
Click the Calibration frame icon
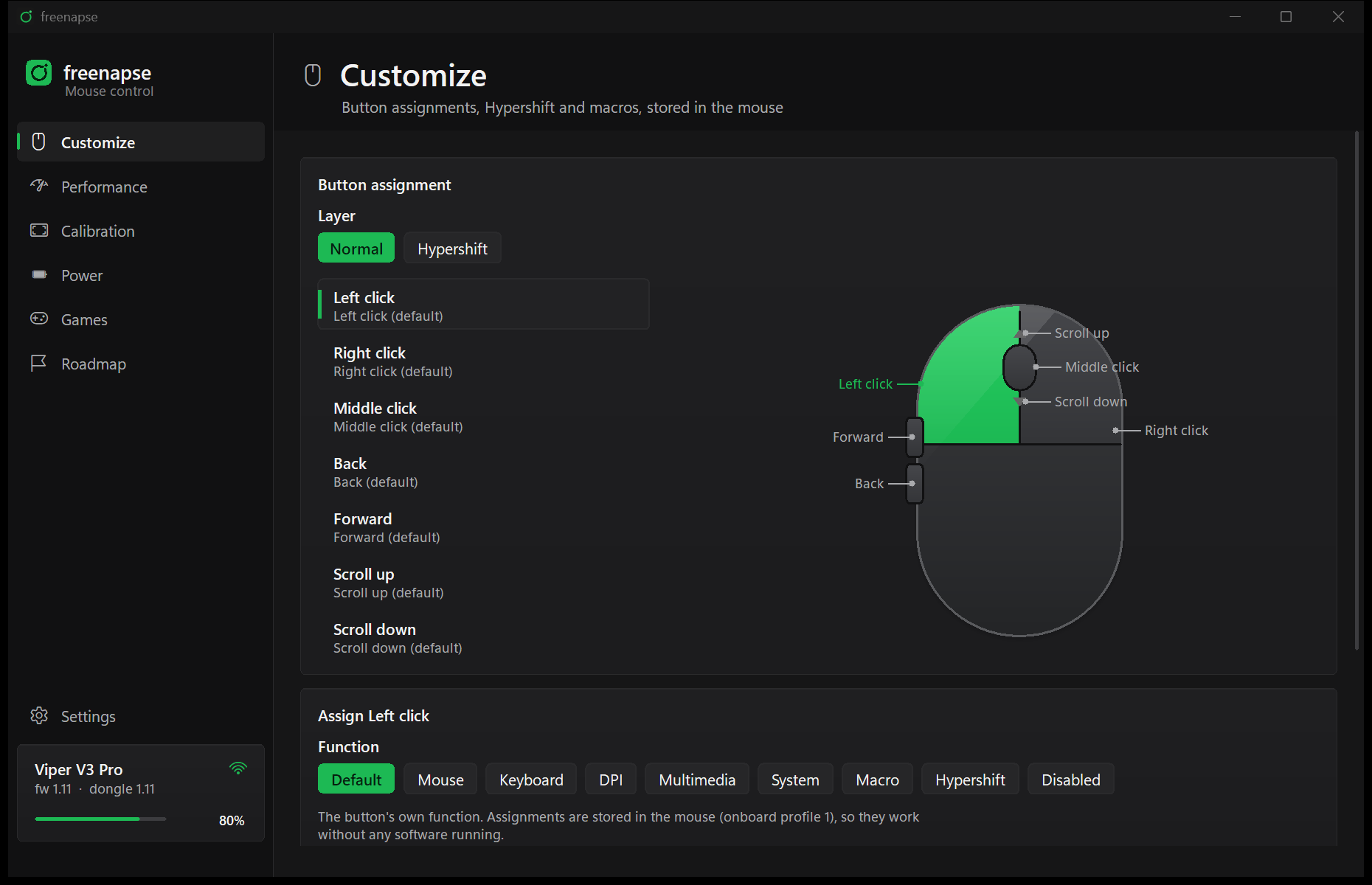coord(39,230)
